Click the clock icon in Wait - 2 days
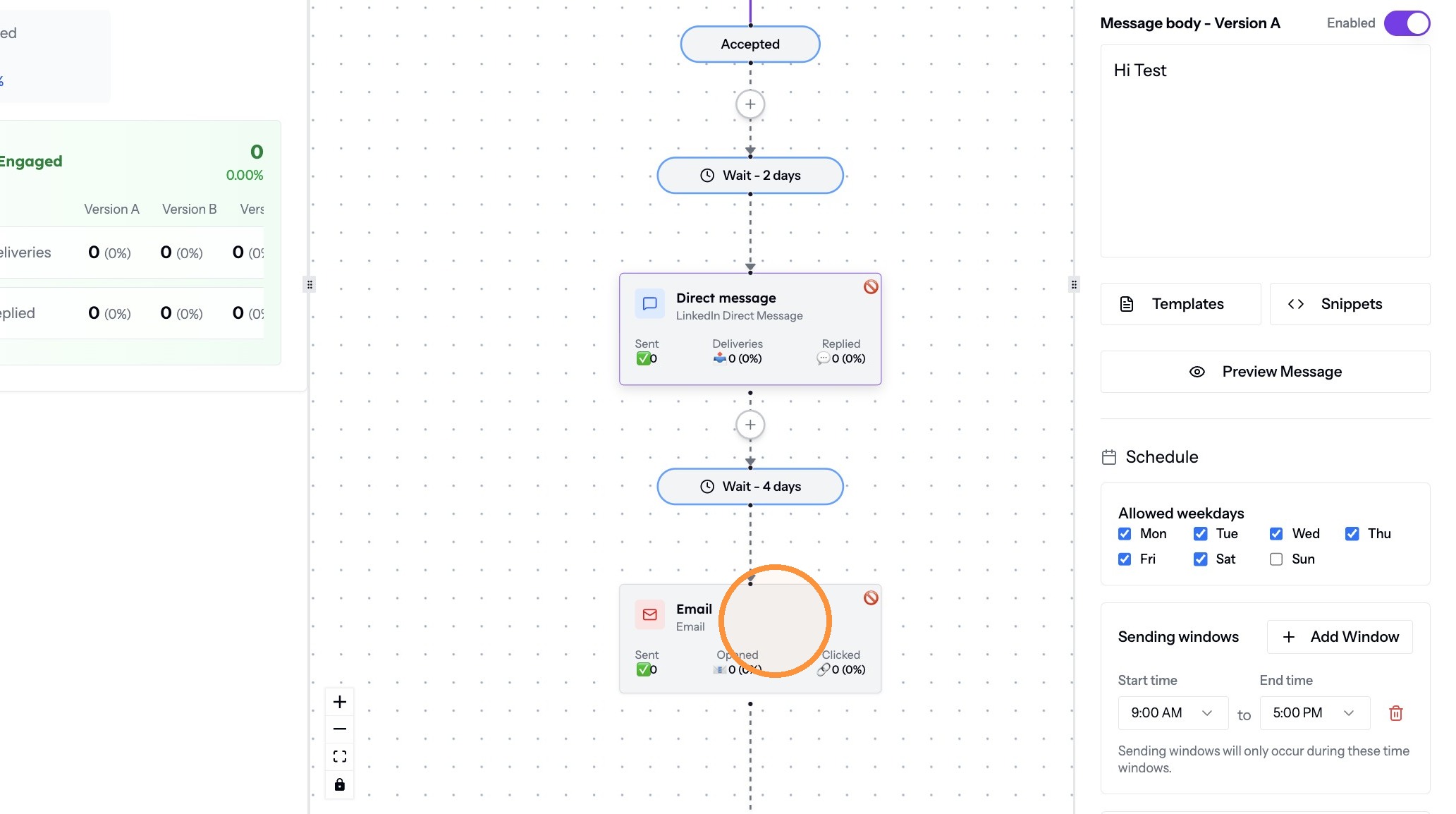Image resolution: width=1456 pixels, height=814 pixels. (707, 176)
